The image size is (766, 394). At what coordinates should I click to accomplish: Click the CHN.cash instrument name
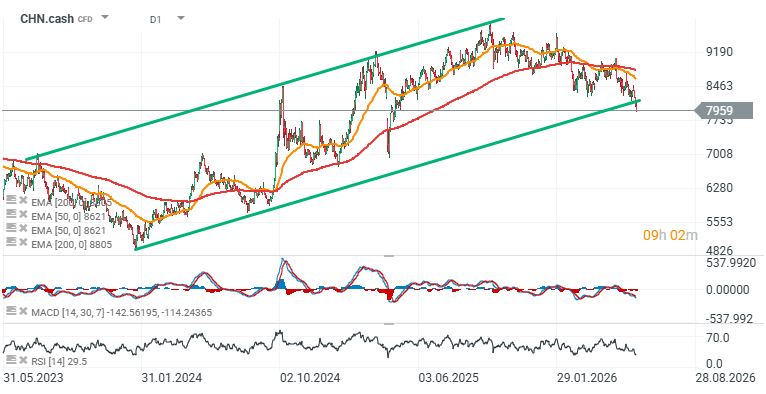pyautogui.click(x=47, y=19)
